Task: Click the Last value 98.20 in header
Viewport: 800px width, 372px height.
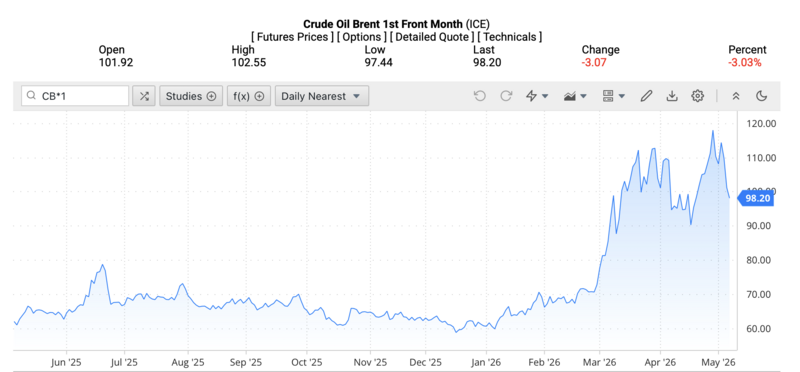Action: (487, 63)
